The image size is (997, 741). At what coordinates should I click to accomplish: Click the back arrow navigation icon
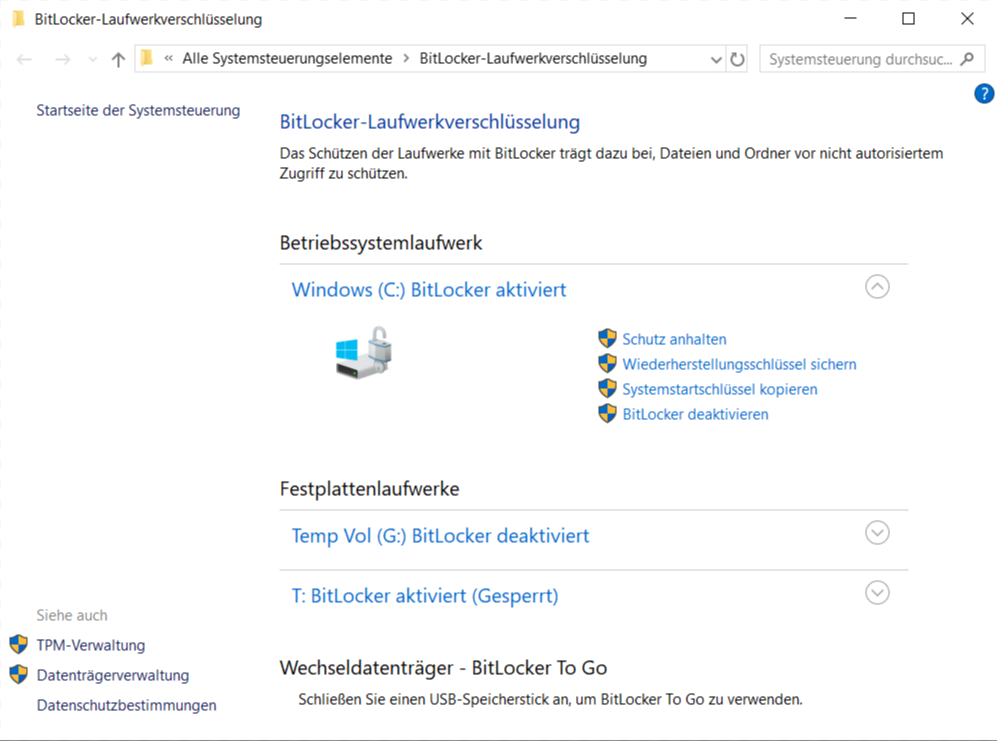(24, 60)
